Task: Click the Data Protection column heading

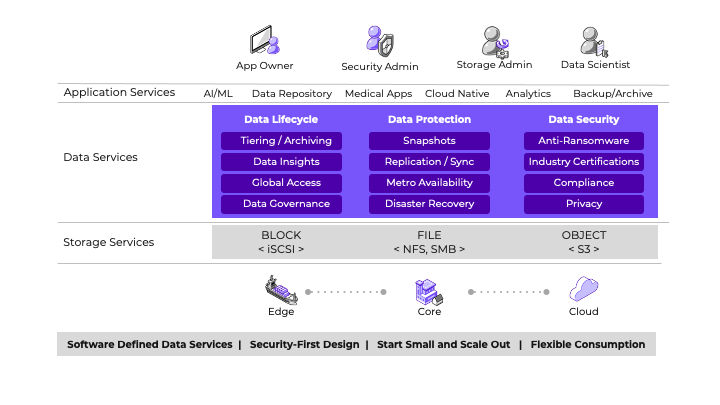Action: tap(429, 119)
